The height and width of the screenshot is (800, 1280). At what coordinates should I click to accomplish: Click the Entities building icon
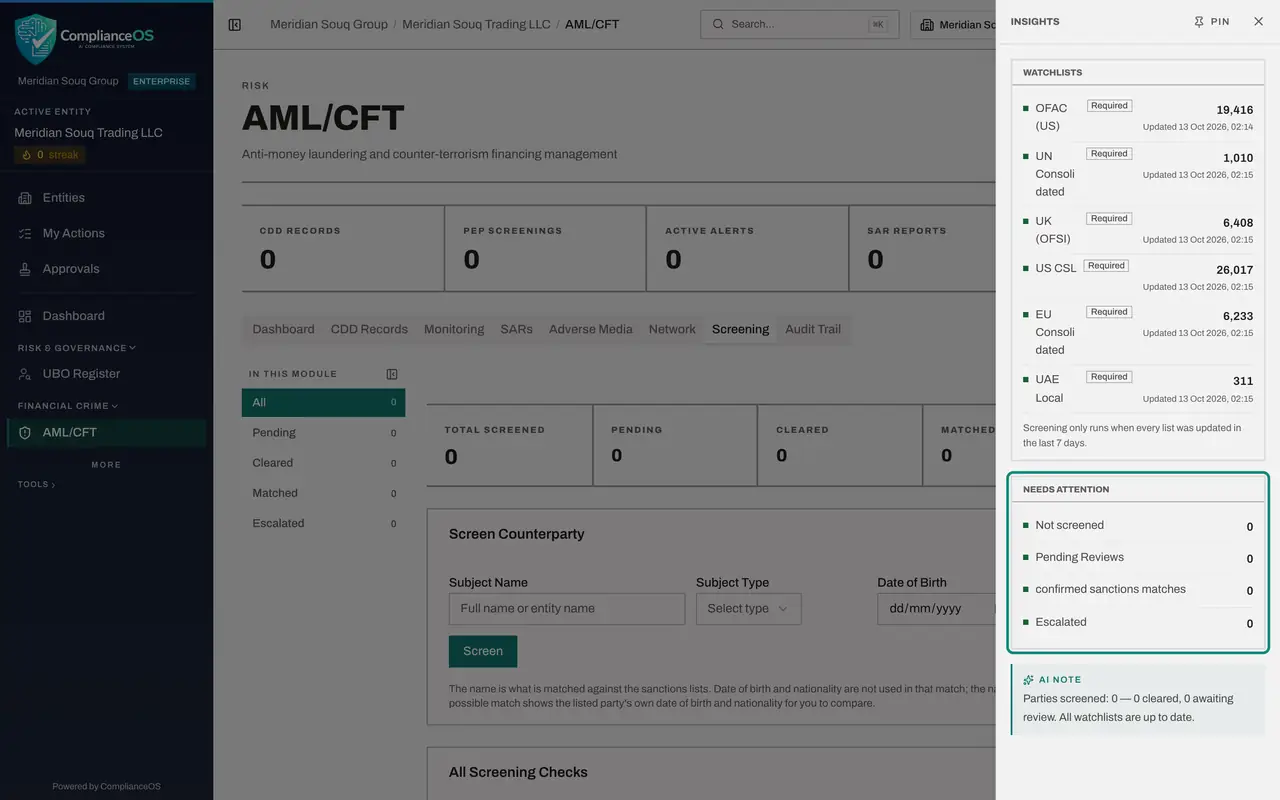click(x=25, y=198)
